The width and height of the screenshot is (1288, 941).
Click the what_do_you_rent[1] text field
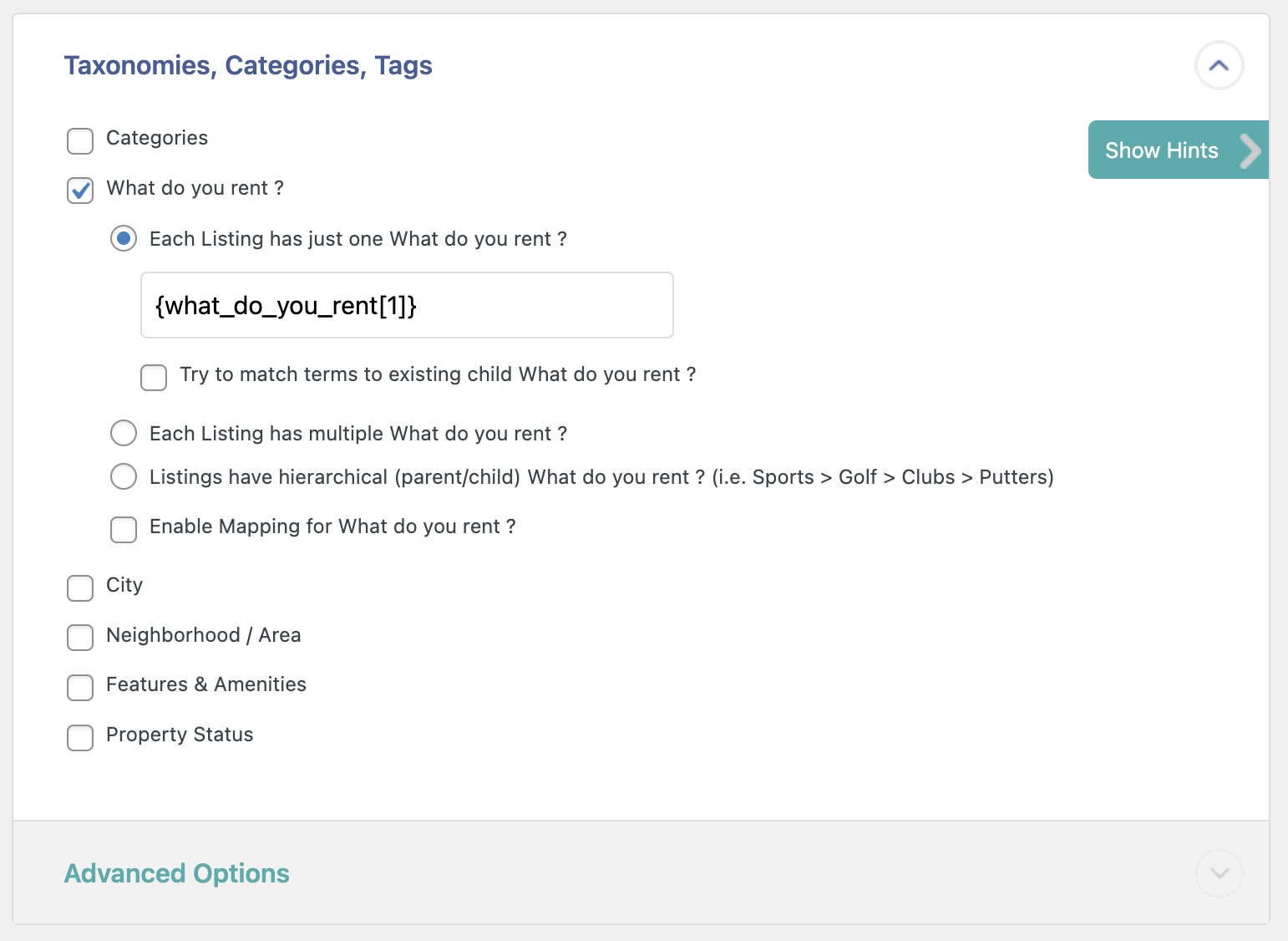click(x=407, y=305)
